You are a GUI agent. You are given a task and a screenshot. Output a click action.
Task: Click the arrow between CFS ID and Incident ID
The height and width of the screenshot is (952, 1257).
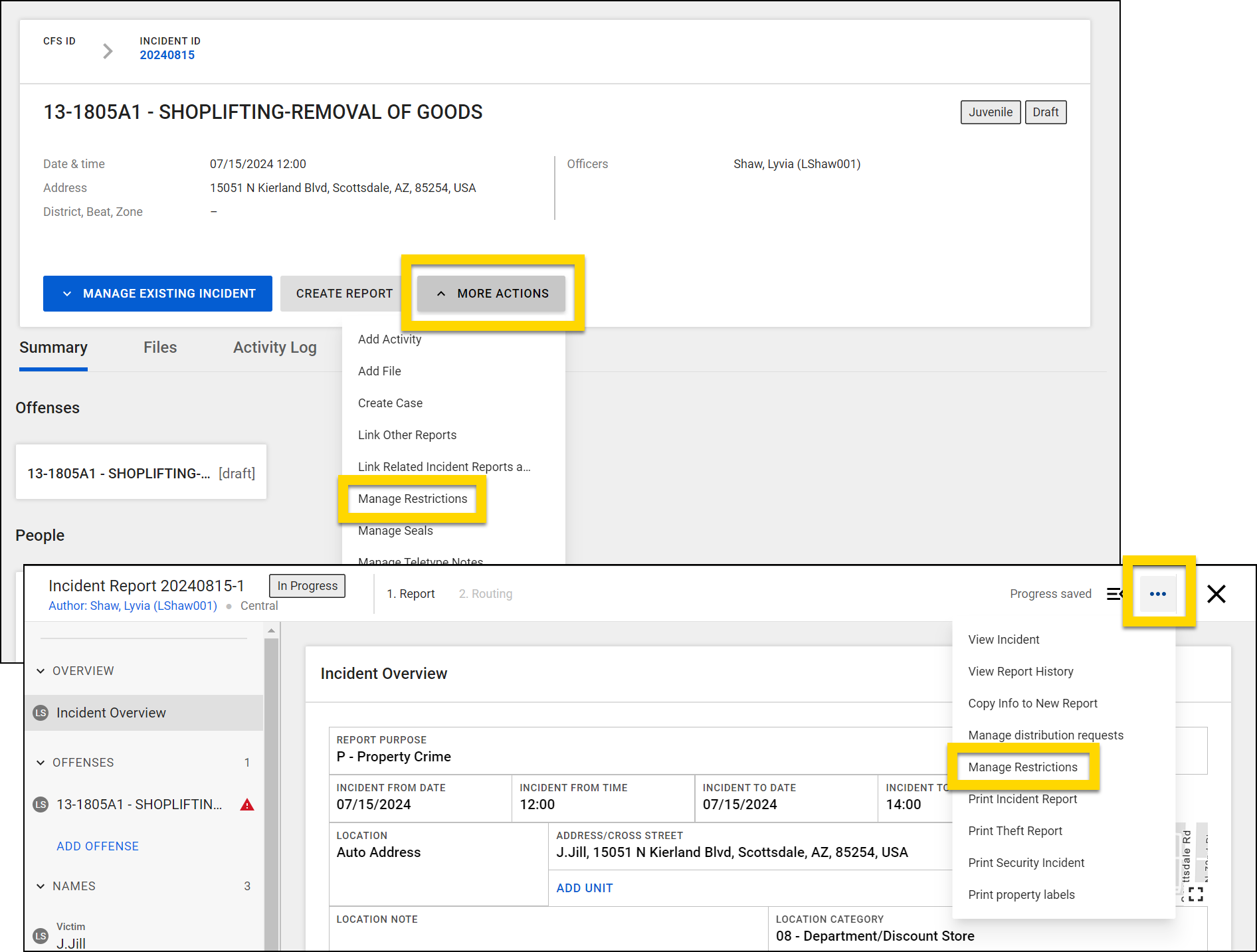107,50
